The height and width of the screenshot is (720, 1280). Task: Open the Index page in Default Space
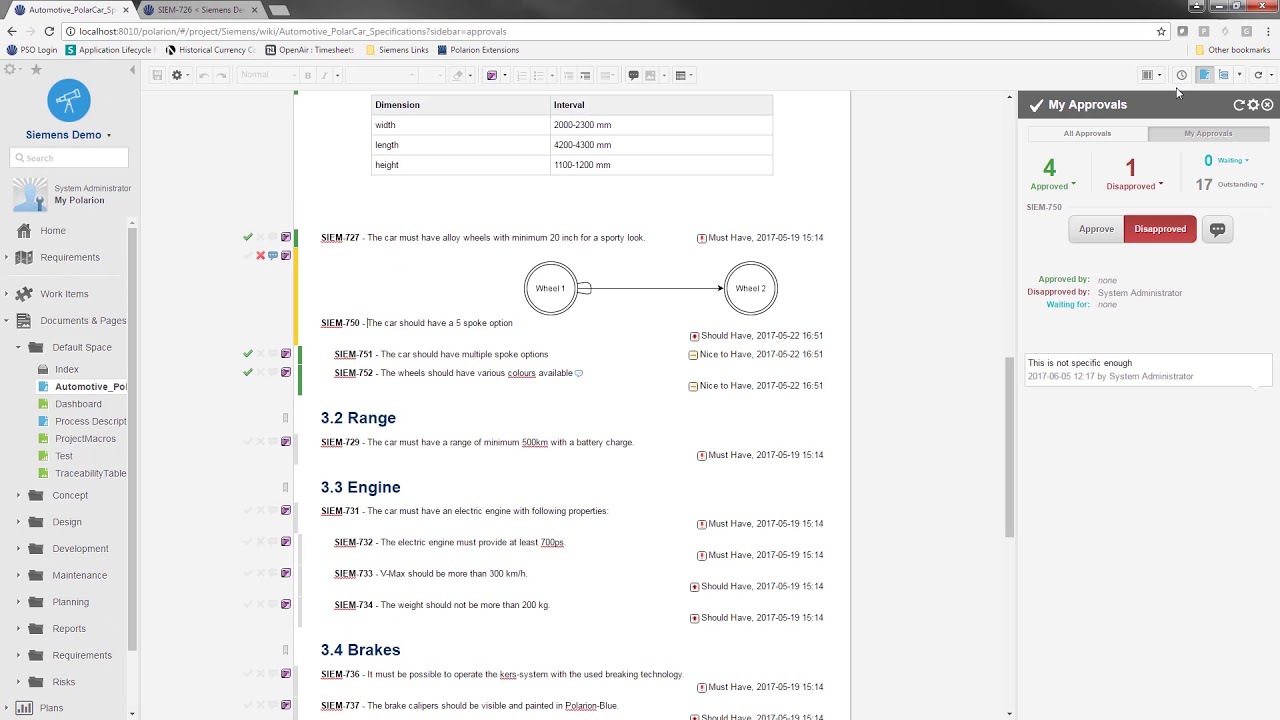coord(66,369)
